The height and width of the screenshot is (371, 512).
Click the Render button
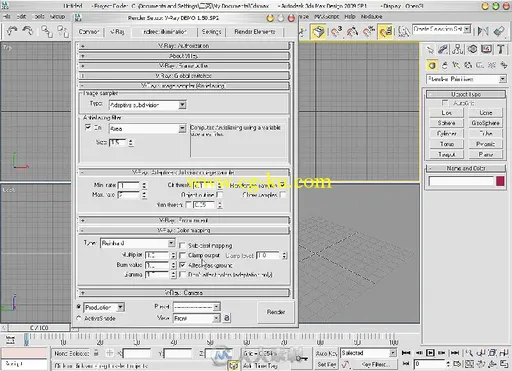pos(276,312)
